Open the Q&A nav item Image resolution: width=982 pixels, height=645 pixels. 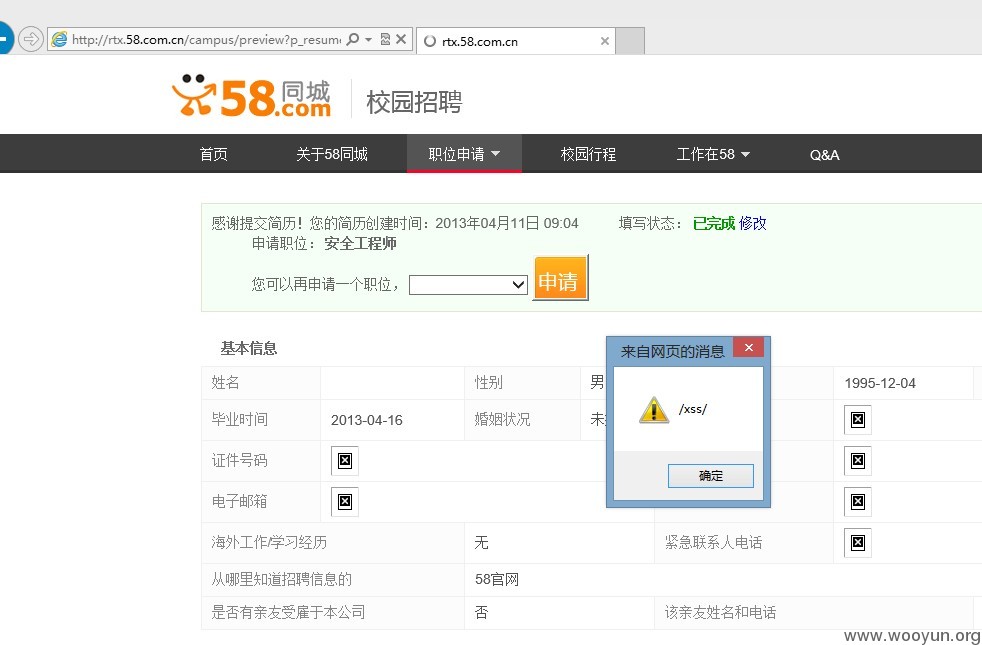click(824, 155)
